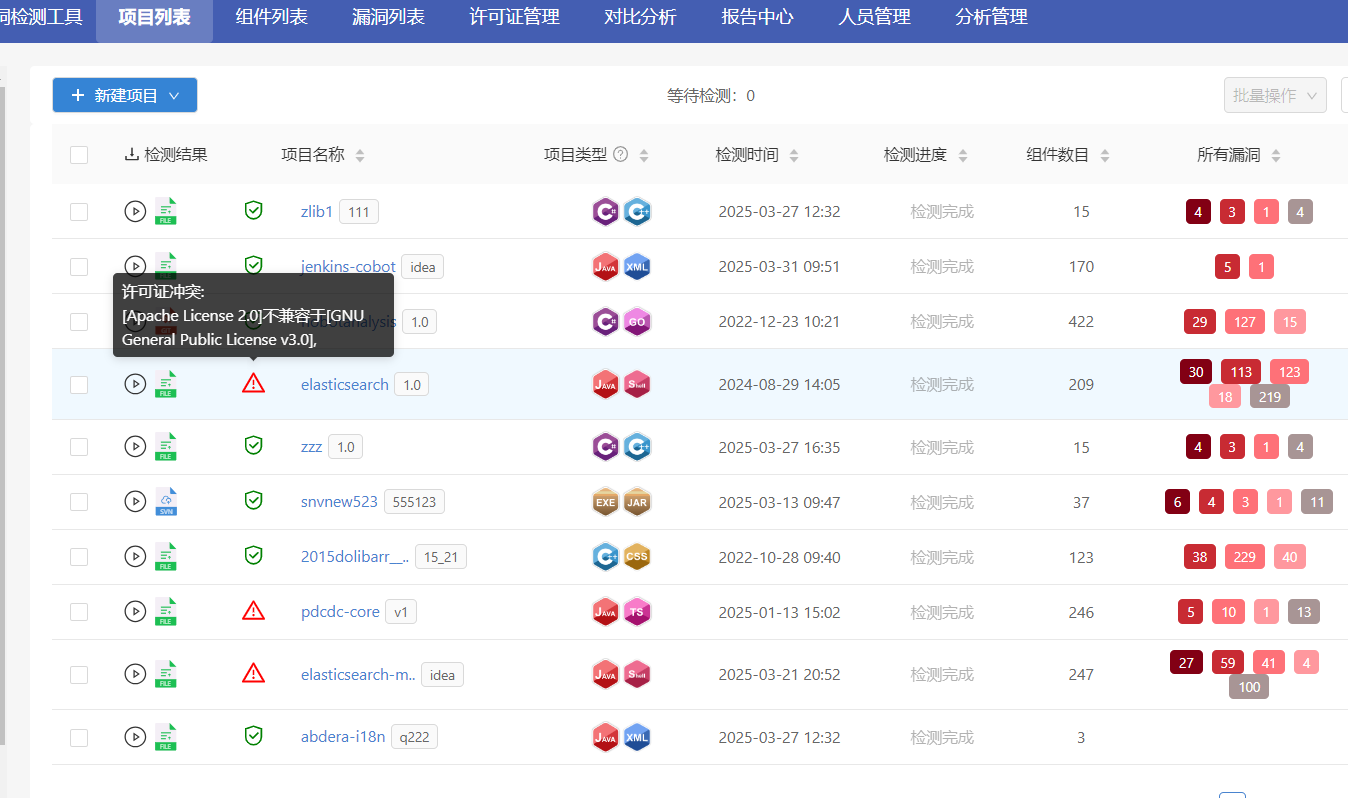Check the abdera-i18n row checkbox

79,737
